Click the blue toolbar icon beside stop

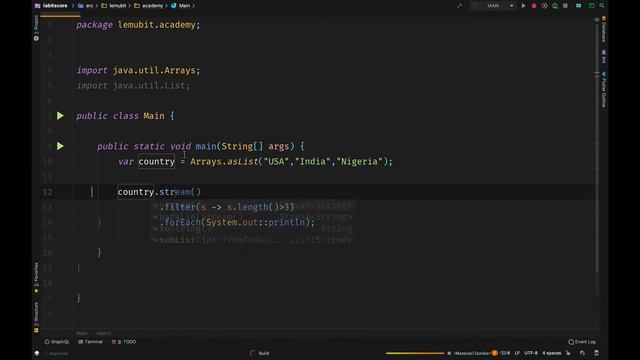click(578, 6)
